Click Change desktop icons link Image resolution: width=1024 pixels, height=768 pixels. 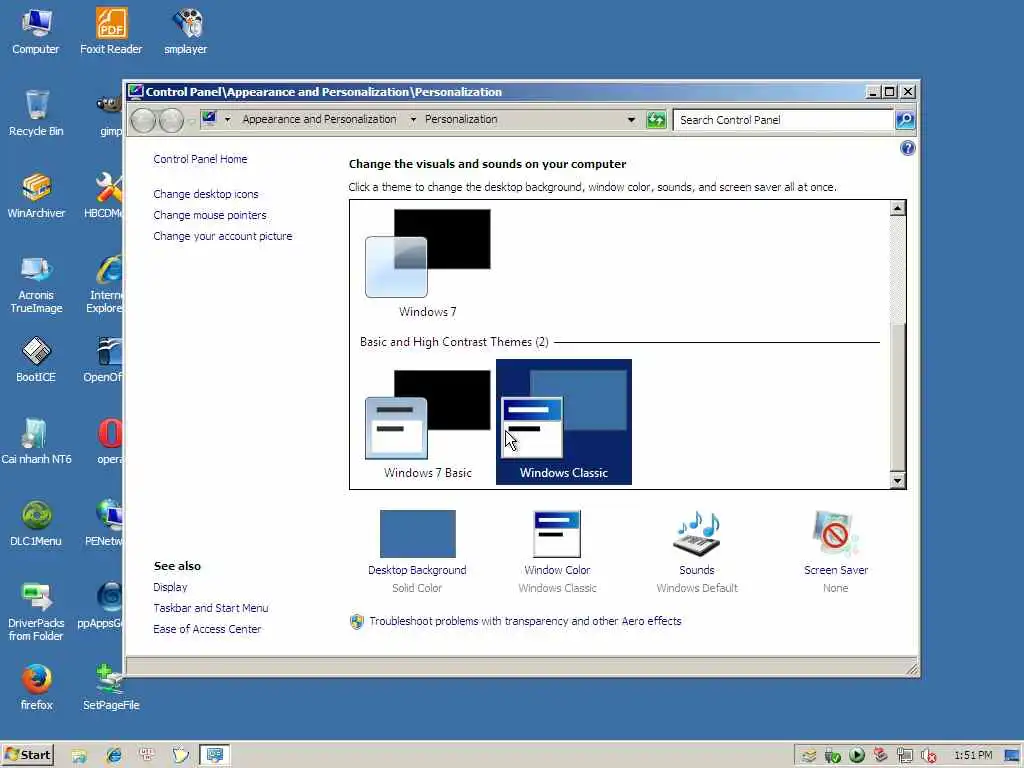click(x=206, y=194)
